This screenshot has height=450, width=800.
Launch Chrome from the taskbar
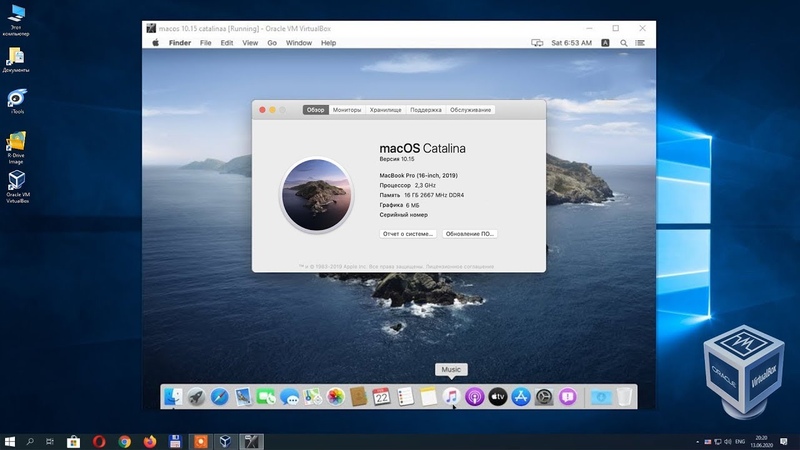[x=124, y=441]
